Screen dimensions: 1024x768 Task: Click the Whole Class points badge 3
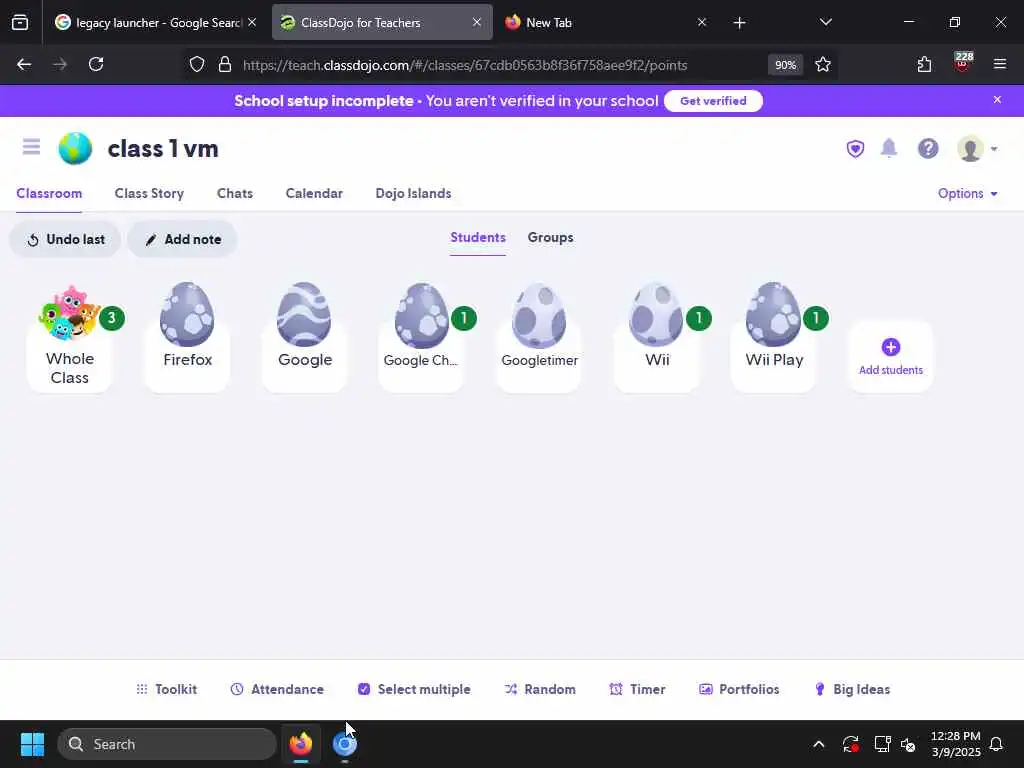pos(112,318)
